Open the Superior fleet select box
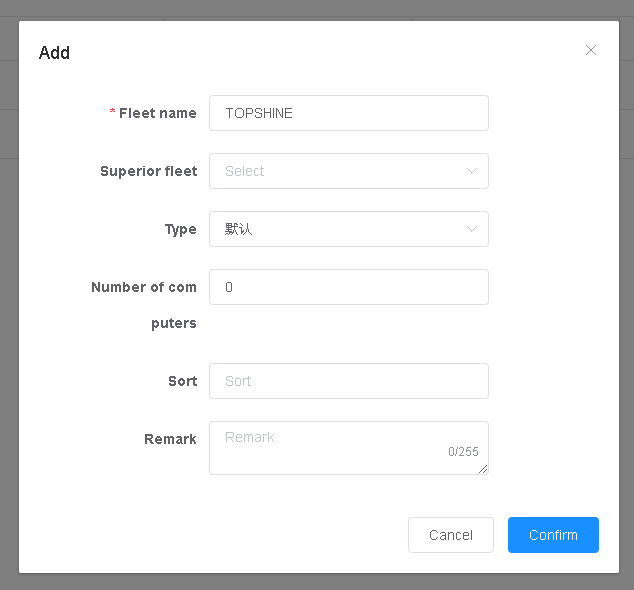Image resolution: width=634 pixels, height=590 pixels. (338, 171)
